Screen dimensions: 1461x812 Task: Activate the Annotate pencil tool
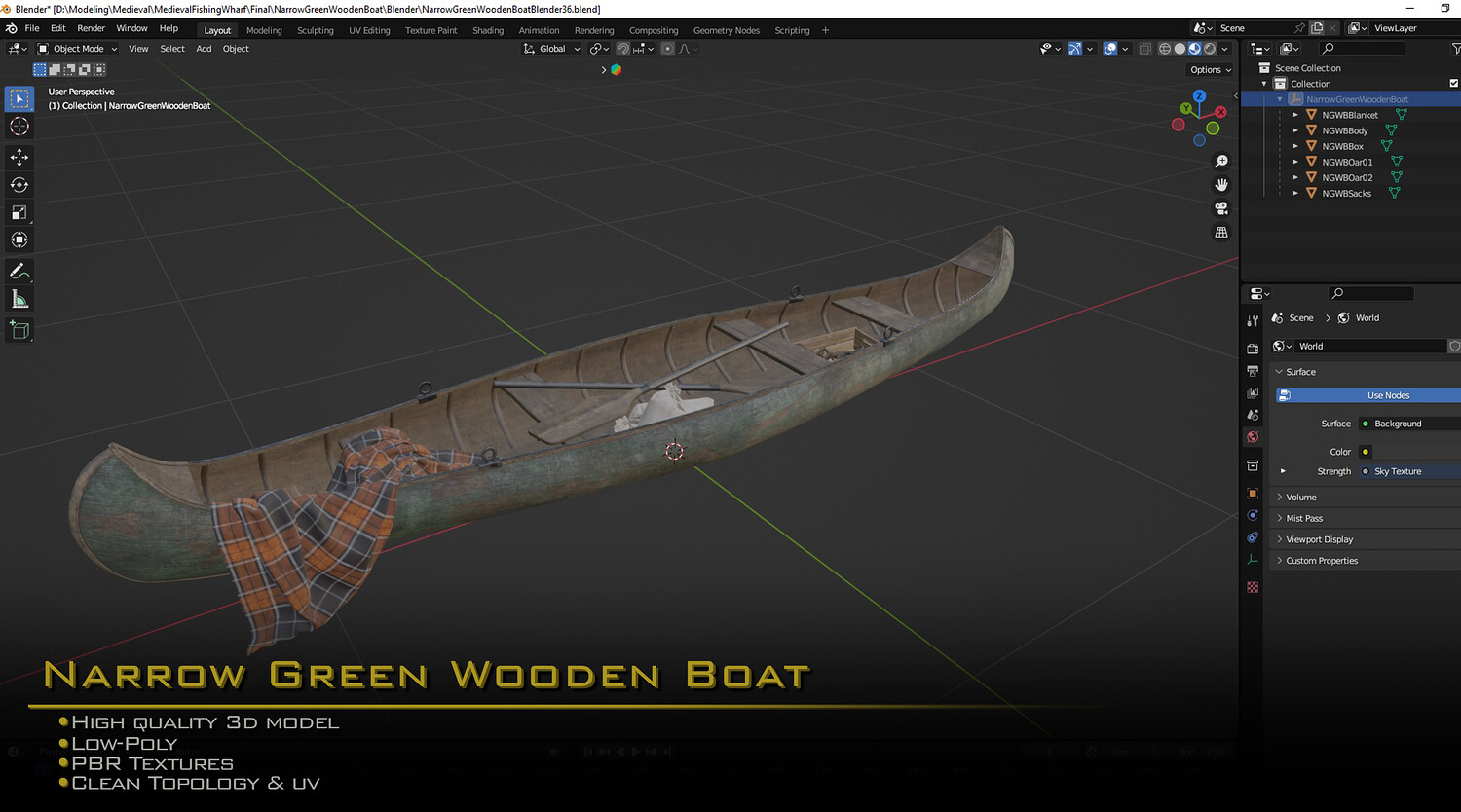point(19,271)
